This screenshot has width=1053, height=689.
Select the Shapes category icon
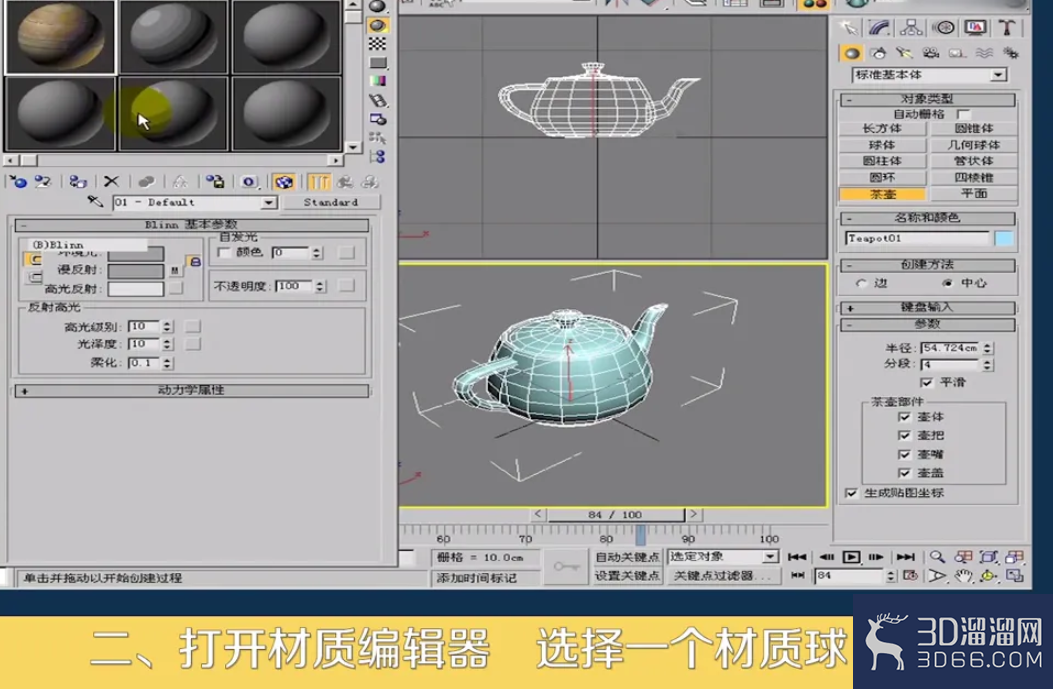point(878,53)
